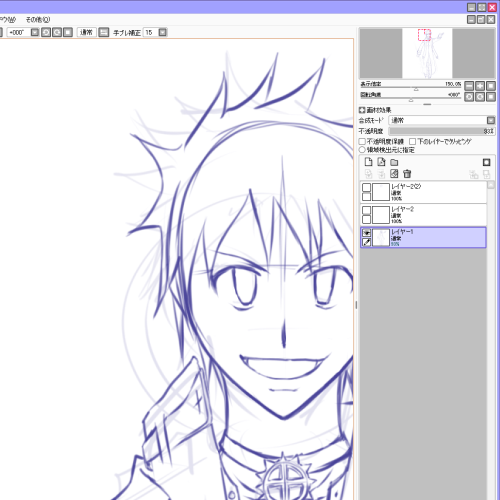Viewport: 500px width, 500px height.
Task: Create a new layer folder
Action: pos(394,162)
